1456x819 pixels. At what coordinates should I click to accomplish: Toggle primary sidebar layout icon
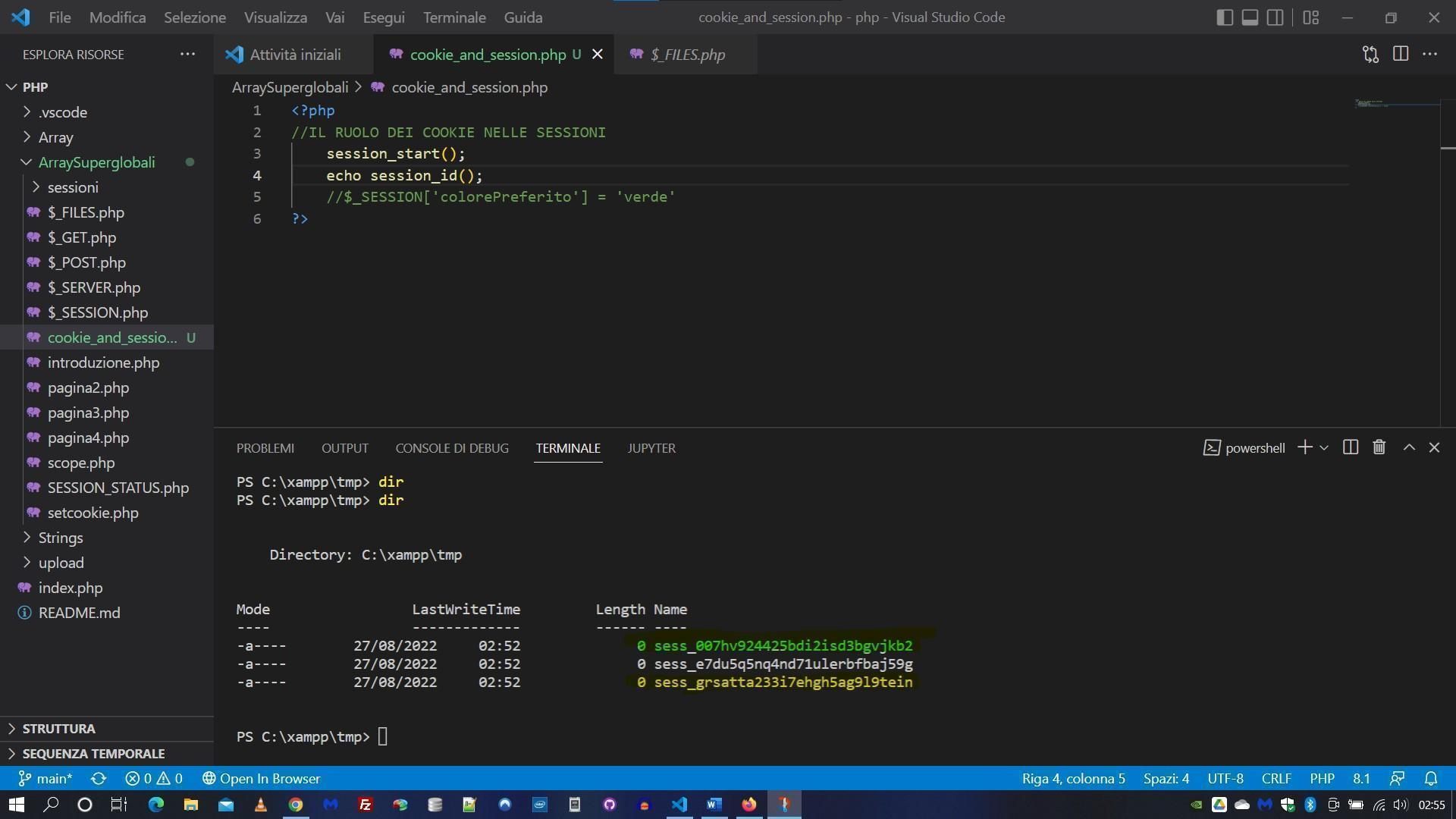1224,17
